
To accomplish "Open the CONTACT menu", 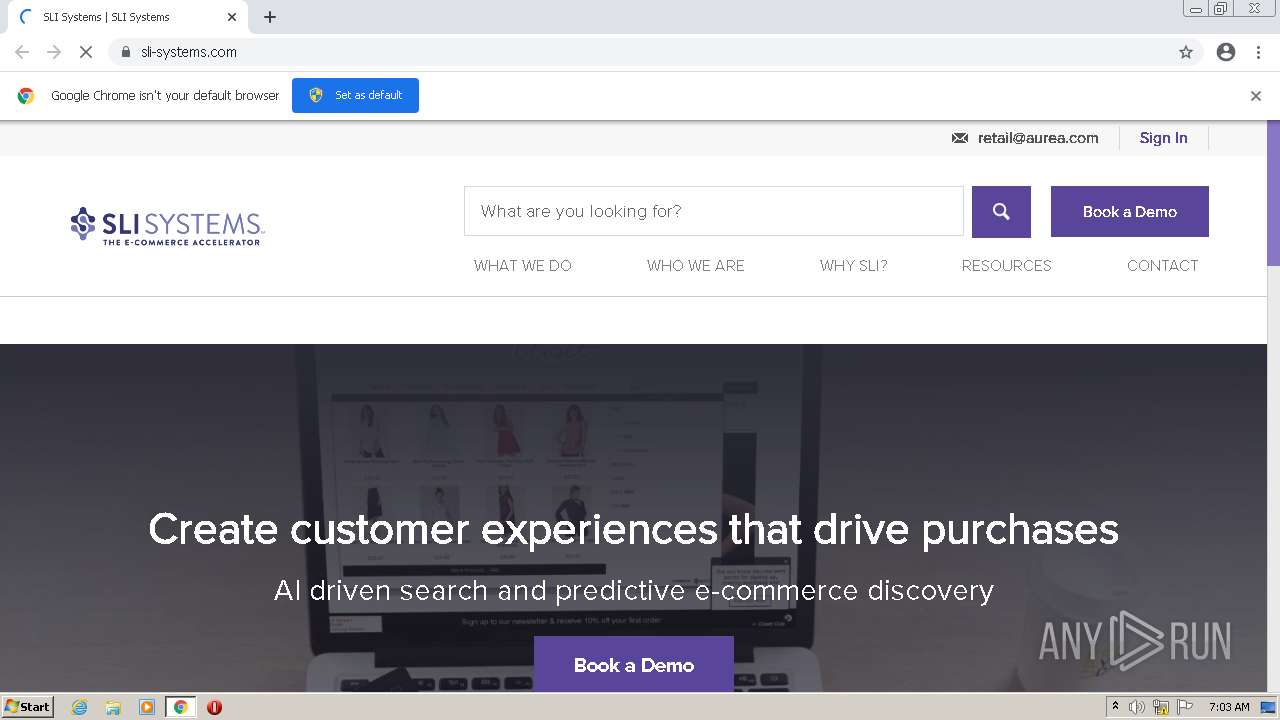I will point(1163,265).
